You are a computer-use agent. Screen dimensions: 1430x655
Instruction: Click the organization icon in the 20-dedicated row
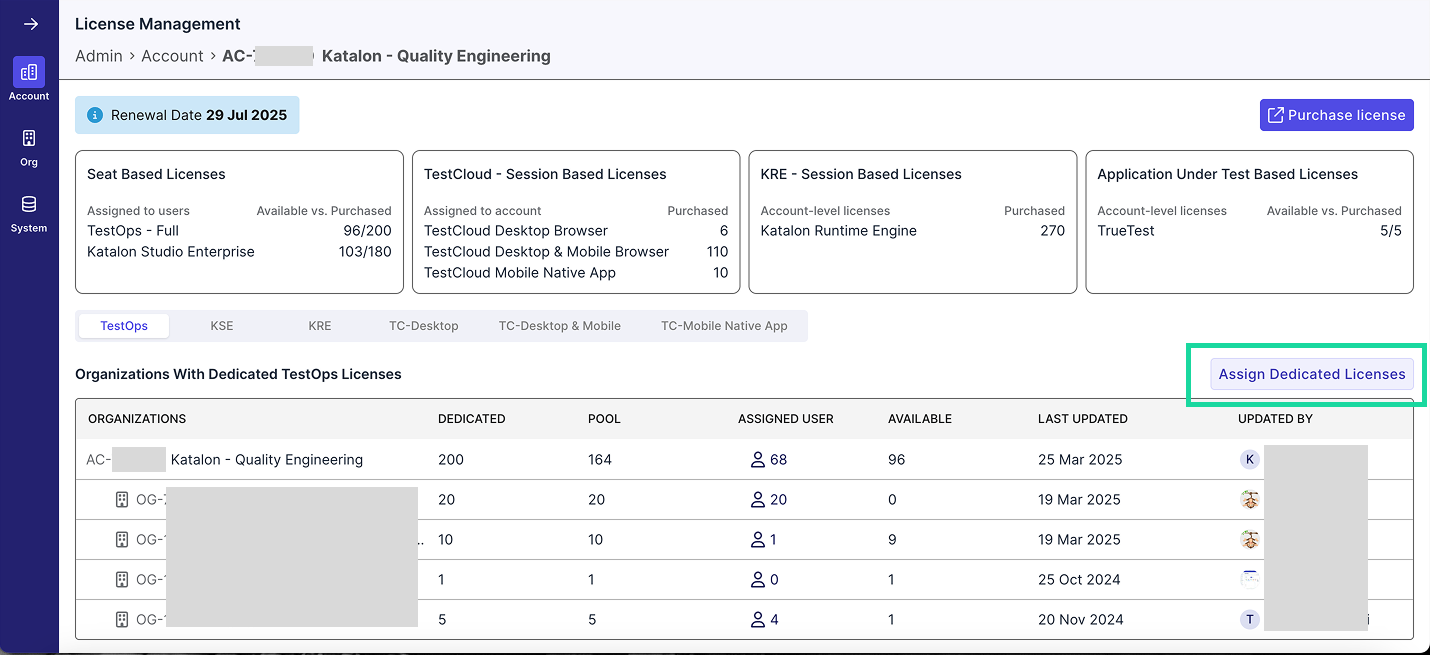[122, 500]
